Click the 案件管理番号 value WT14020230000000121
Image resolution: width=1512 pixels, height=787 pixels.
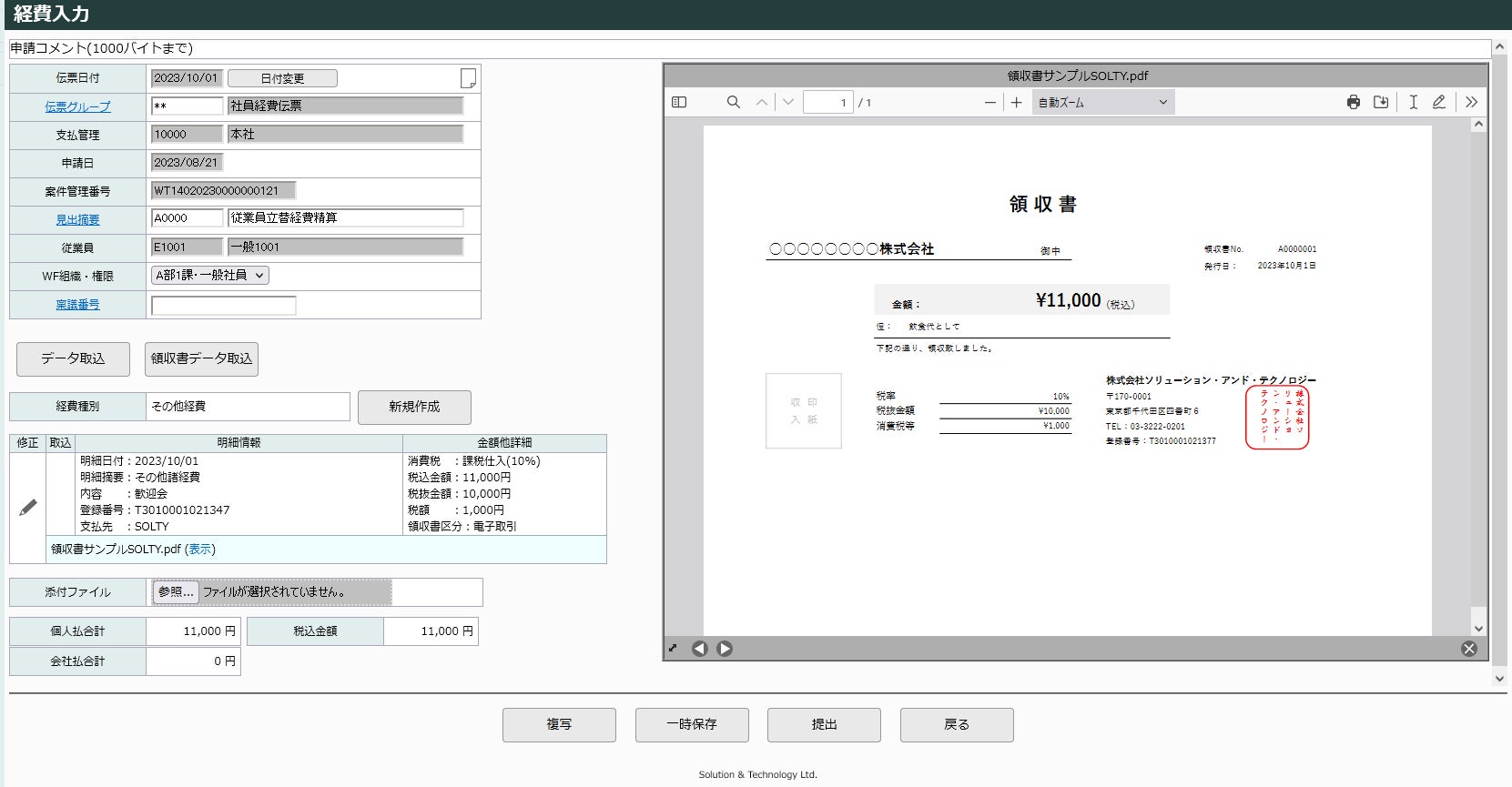(223, 191)
